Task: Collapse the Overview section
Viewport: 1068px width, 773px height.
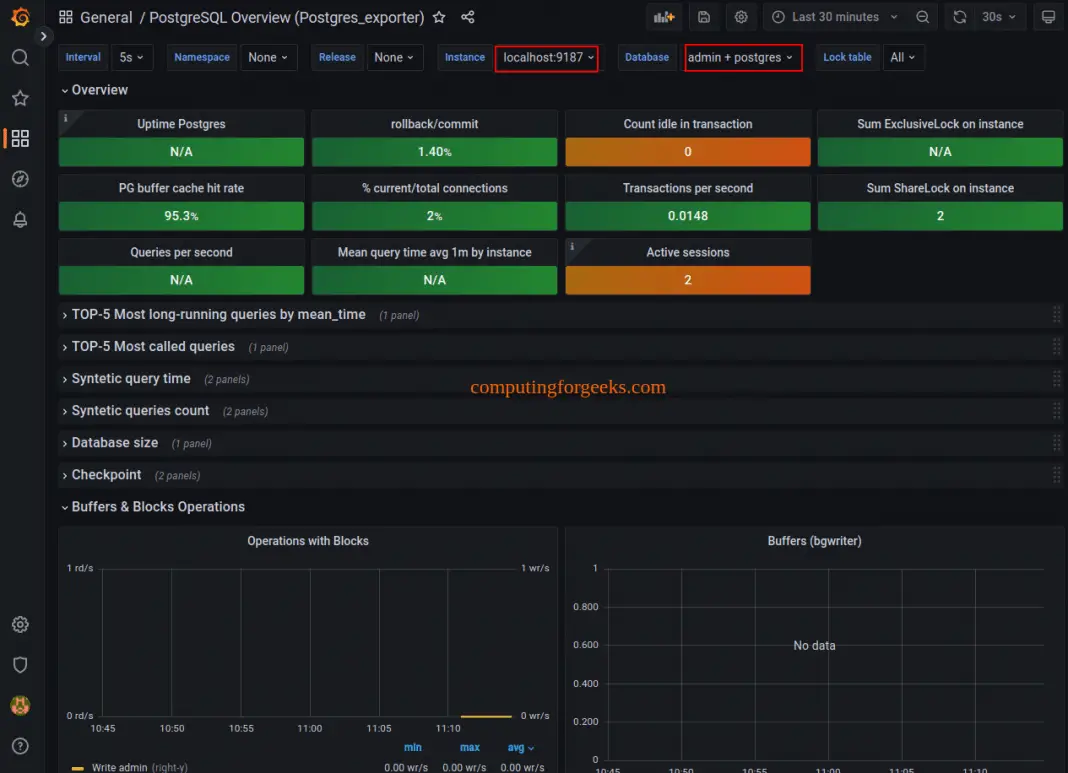Action: point(98,90)
